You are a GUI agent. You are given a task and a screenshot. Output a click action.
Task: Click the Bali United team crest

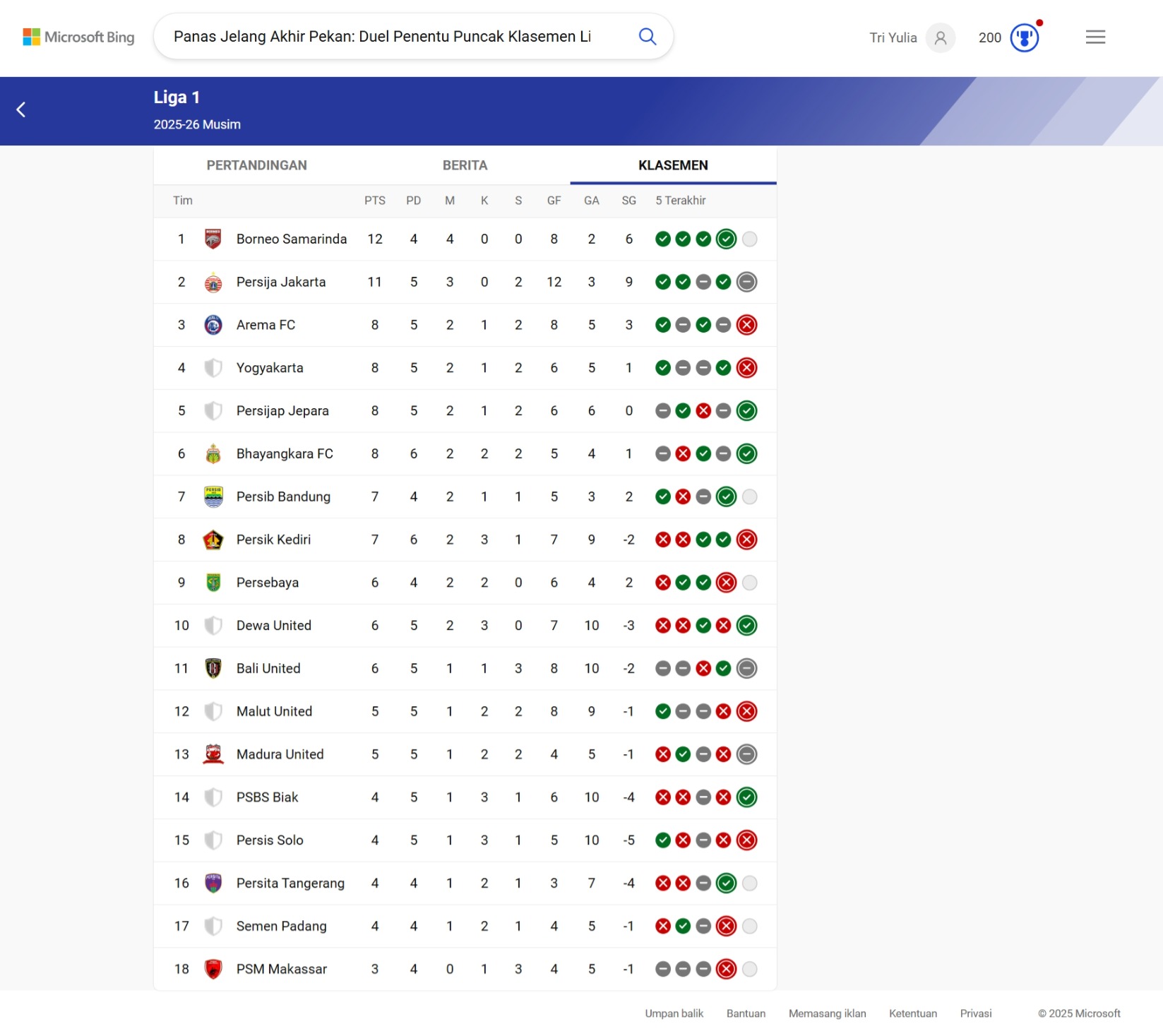point(213,669)
